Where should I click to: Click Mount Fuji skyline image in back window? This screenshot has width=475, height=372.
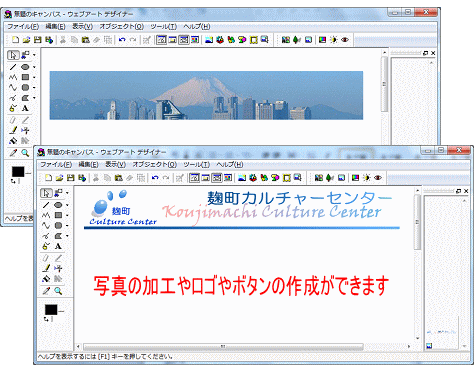pyautogui.click(x=206, y=95)
